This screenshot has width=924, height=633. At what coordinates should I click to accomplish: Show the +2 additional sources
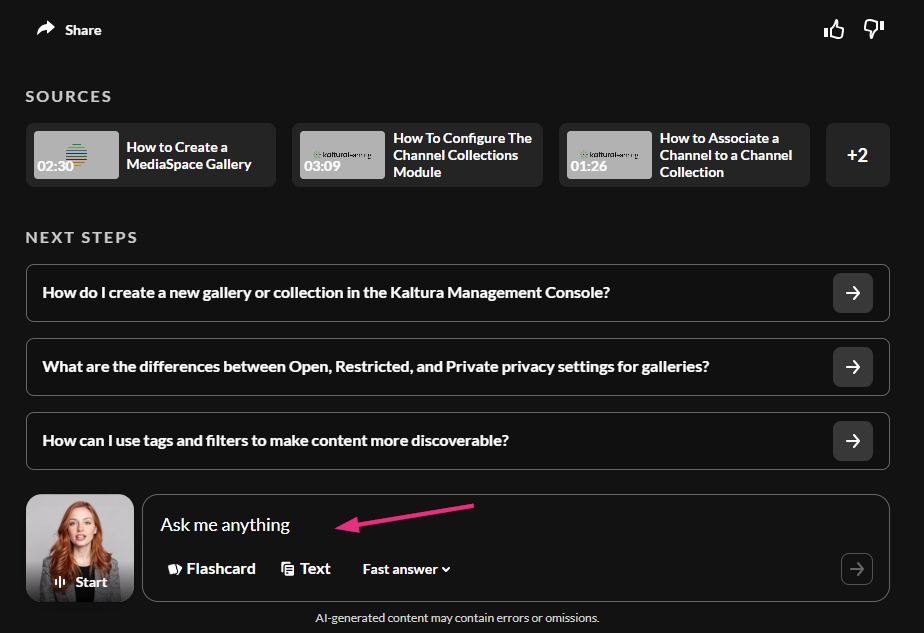(857, 155)
